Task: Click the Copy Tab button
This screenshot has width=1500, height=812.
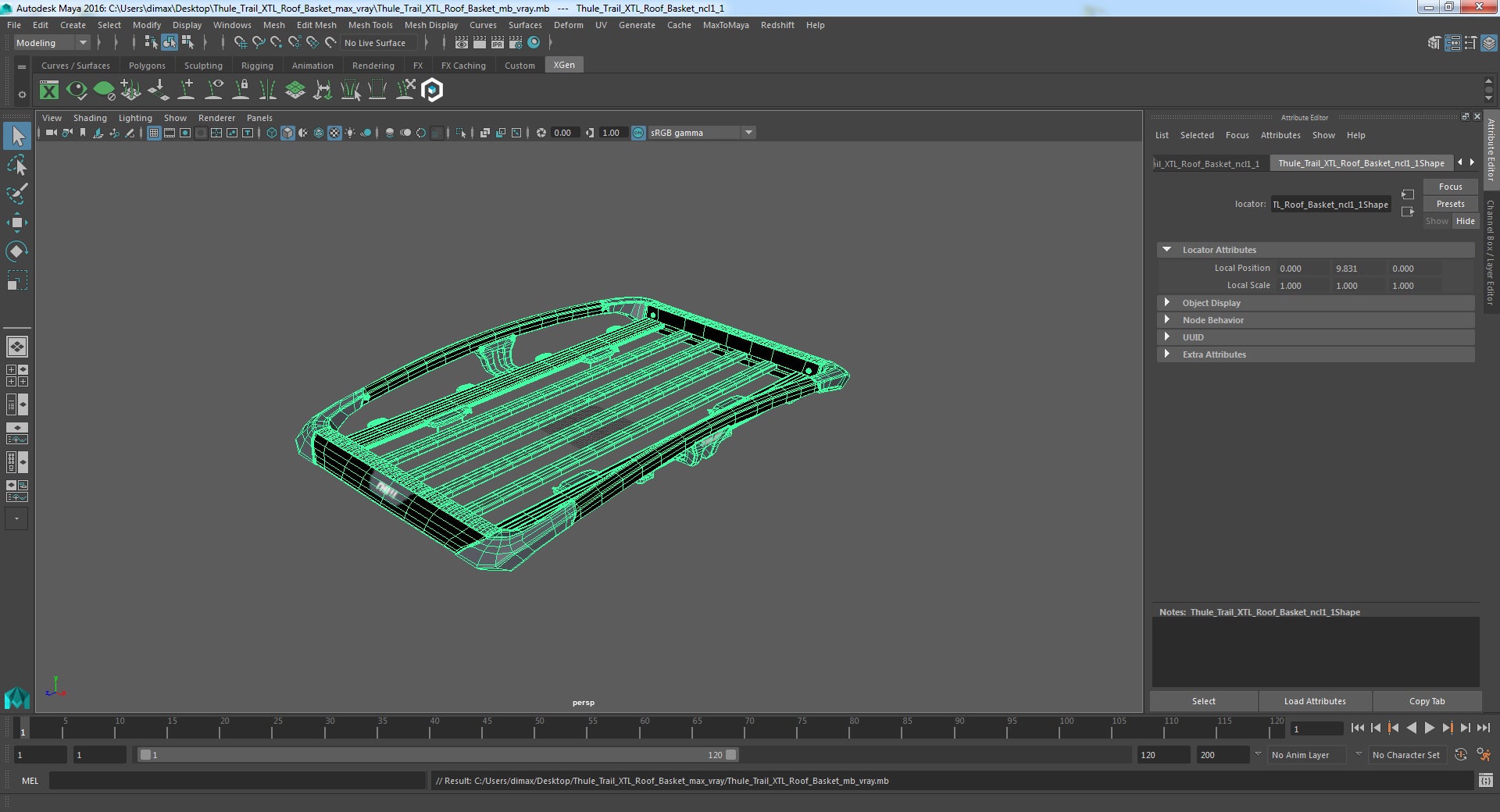Action: click(1427, 701)
